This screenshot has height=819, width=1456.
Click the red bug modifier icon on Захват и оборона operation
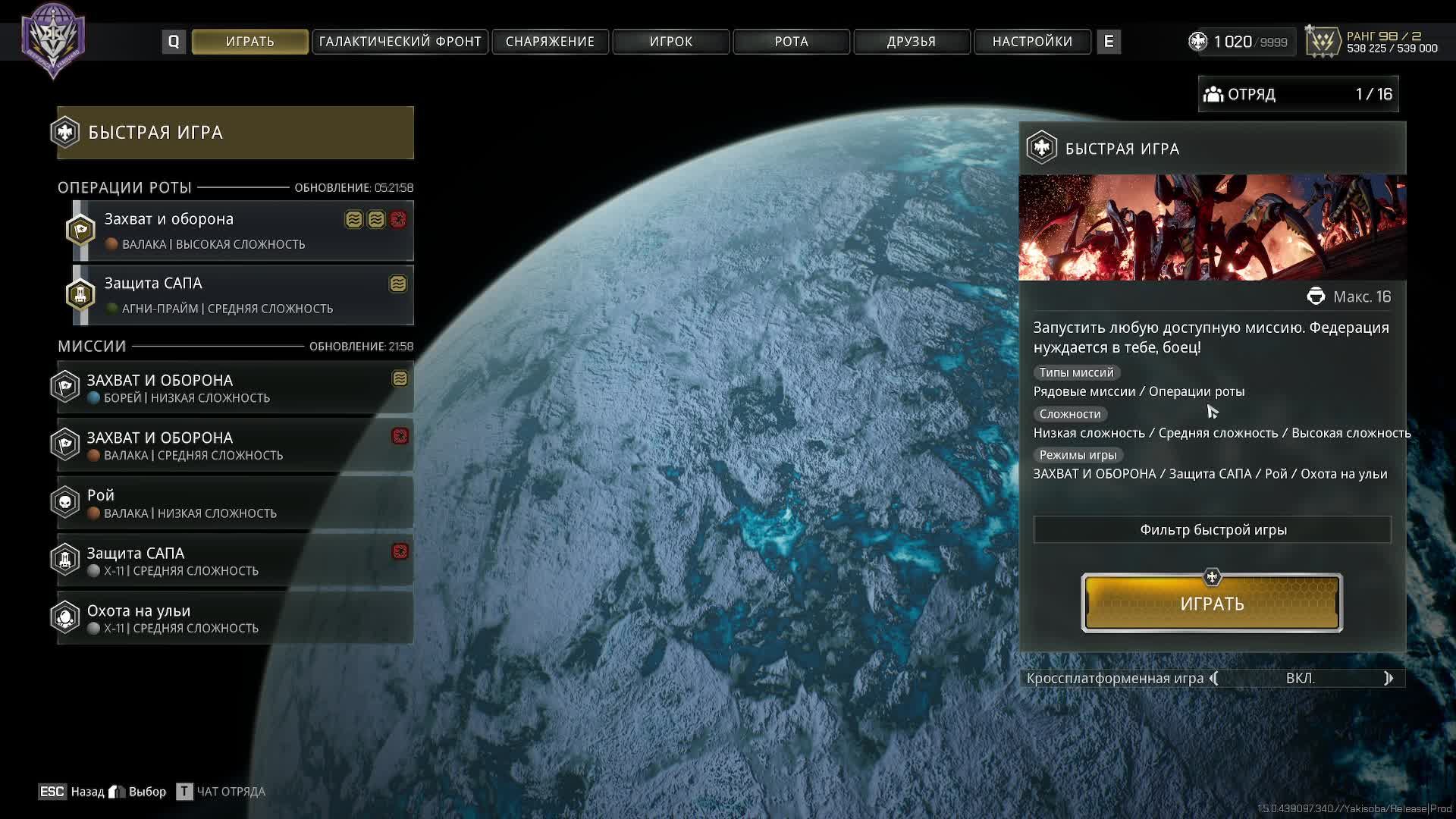click(398, 220)
